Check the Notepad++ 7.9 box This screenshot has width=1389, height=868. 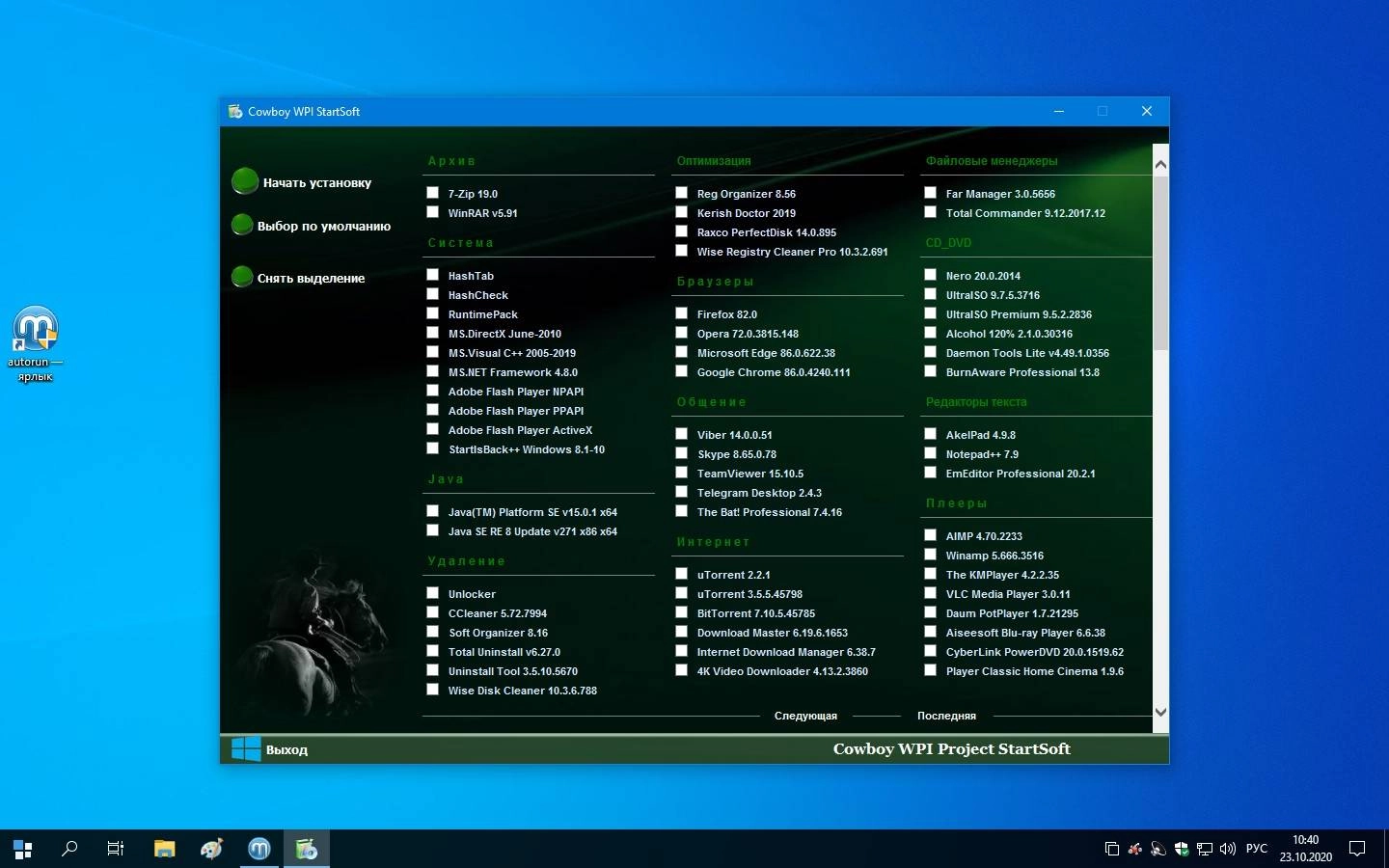tap(931, 453)
